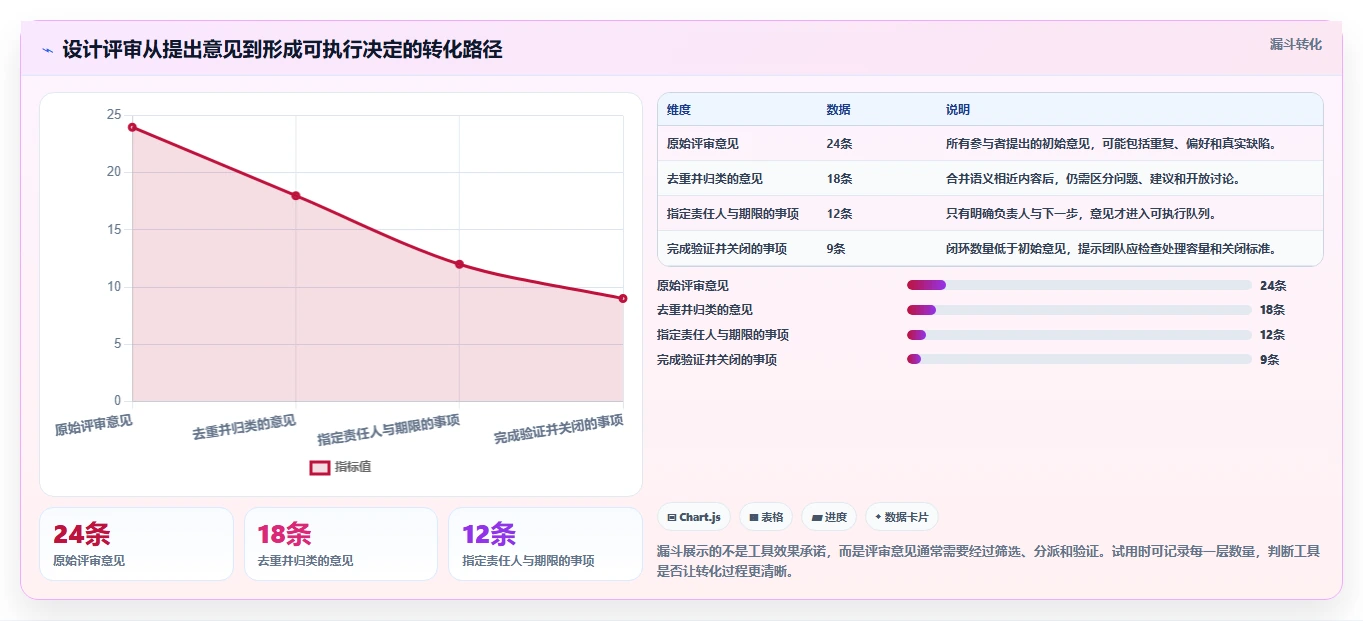Open the 12条 stat card
This screenshot has height=621, width=1363.
pos(545,544)
